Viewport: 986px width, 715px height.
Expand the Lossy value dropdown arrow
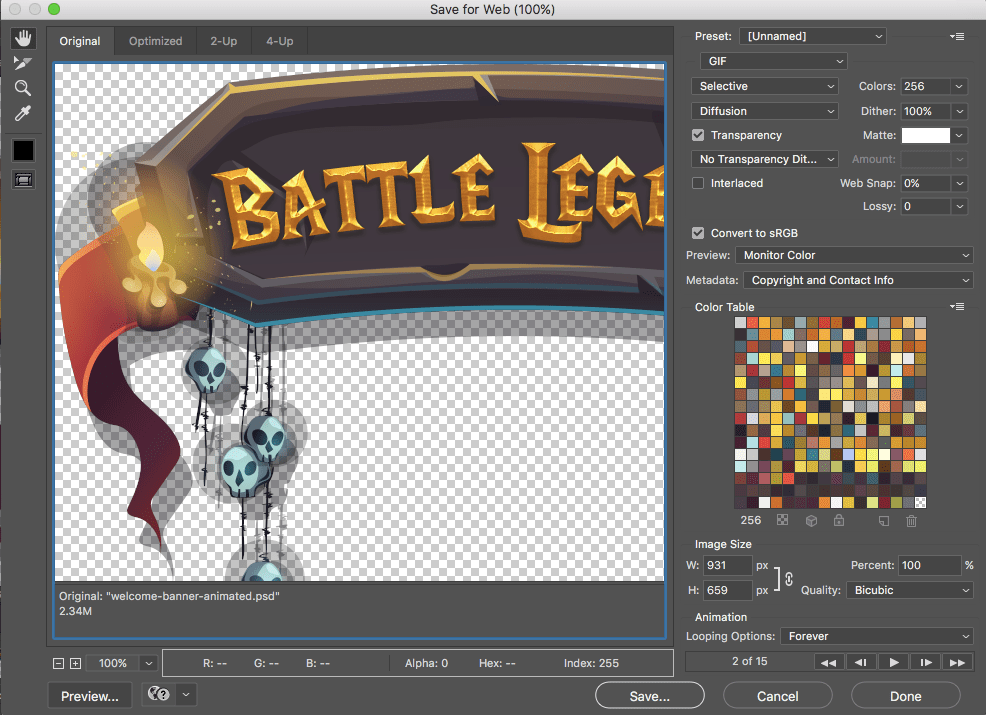[959, 206]
